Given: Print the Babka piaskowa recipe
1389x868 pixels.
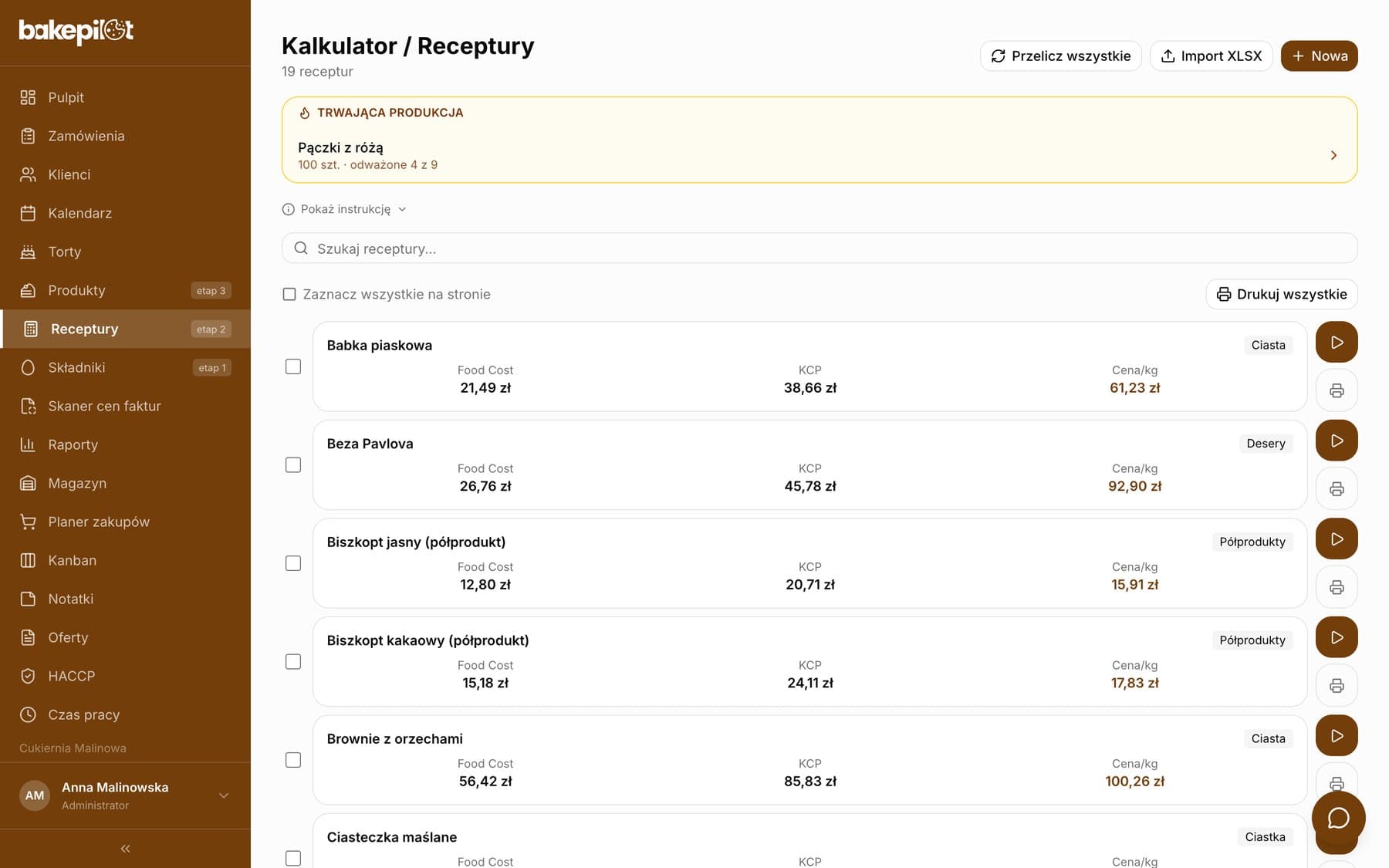Looking at the screenshot, I should [1337, 390].
